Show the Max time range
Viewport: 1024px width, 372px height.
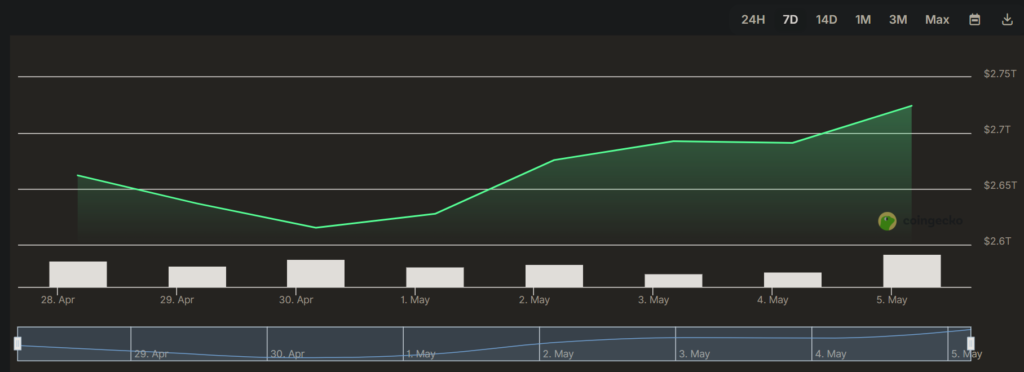pyautogui.click(x=937, y=20)
